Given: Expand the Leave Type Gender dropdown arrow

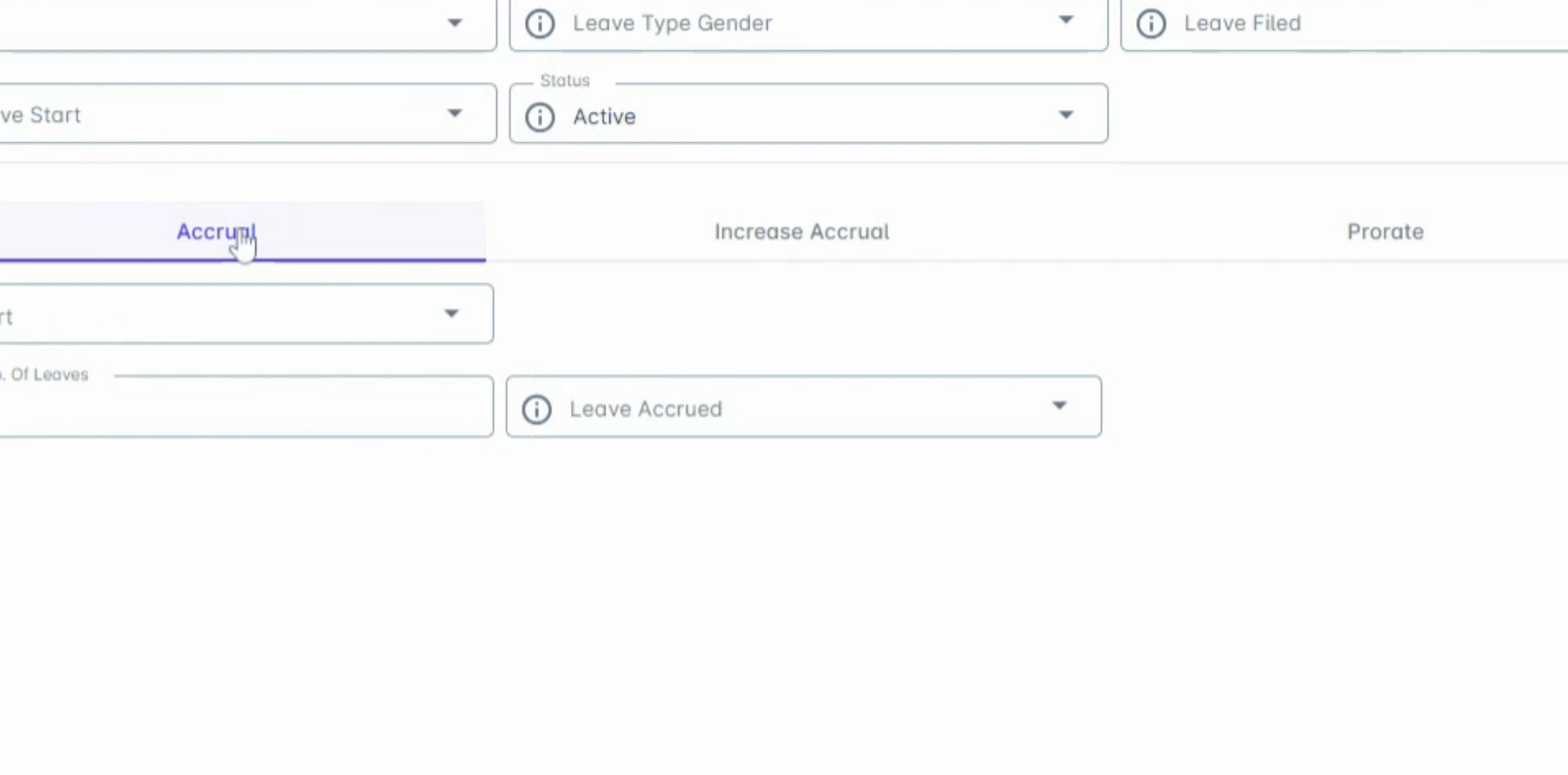Looking at the screenshot, I should pos(1066,21).
